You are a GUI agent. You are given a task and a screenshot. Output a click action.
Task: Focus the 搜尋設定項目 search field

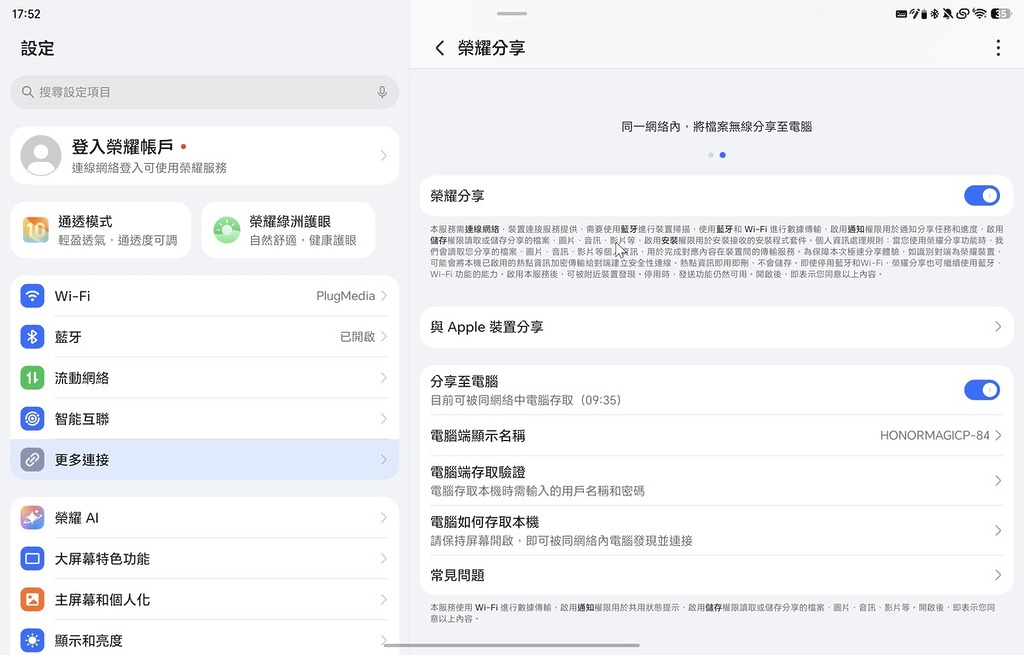pos(204,92)
